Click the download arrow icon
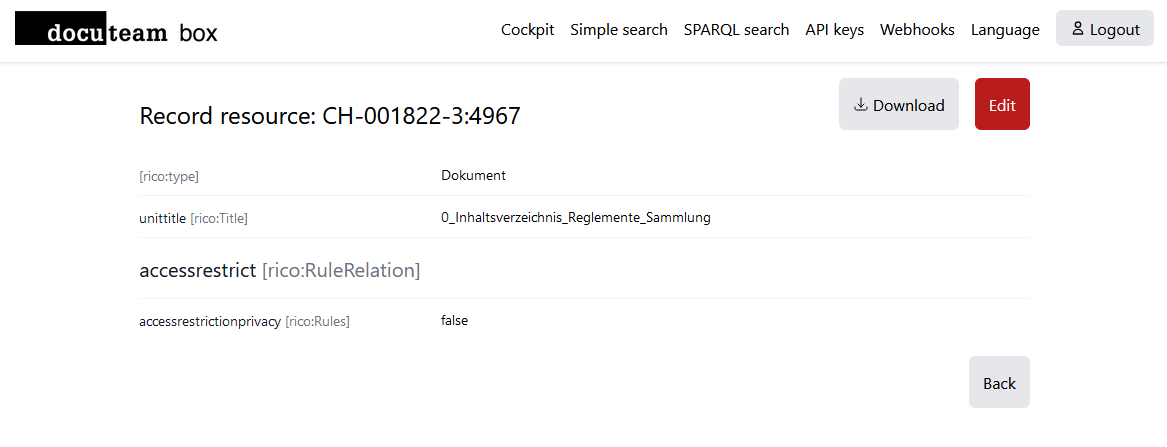The height and width of the screenshot is (447, 1167). pyautogui.click(x=860, y=105)
